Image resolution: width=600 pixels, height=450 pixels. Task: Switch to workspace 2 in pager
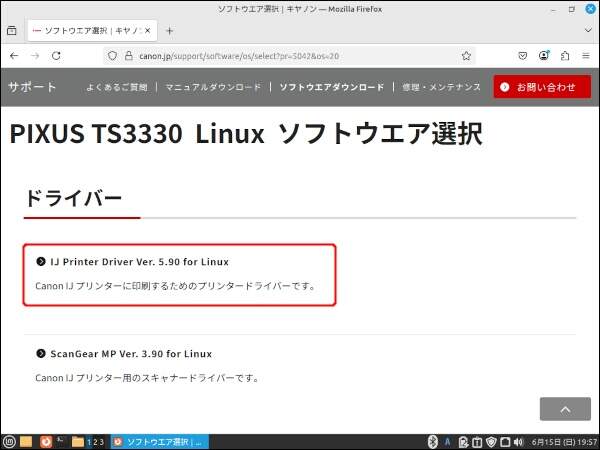95,442
